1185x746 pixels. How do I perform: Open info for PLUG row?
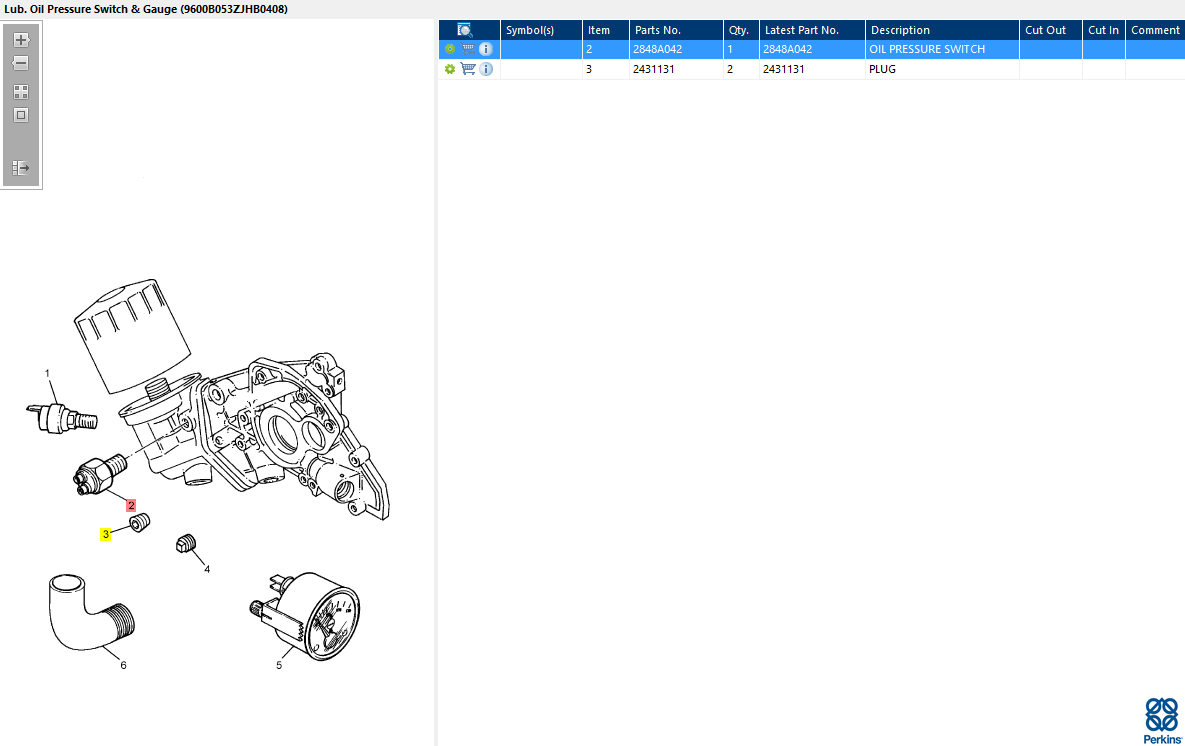pos(486,69)
